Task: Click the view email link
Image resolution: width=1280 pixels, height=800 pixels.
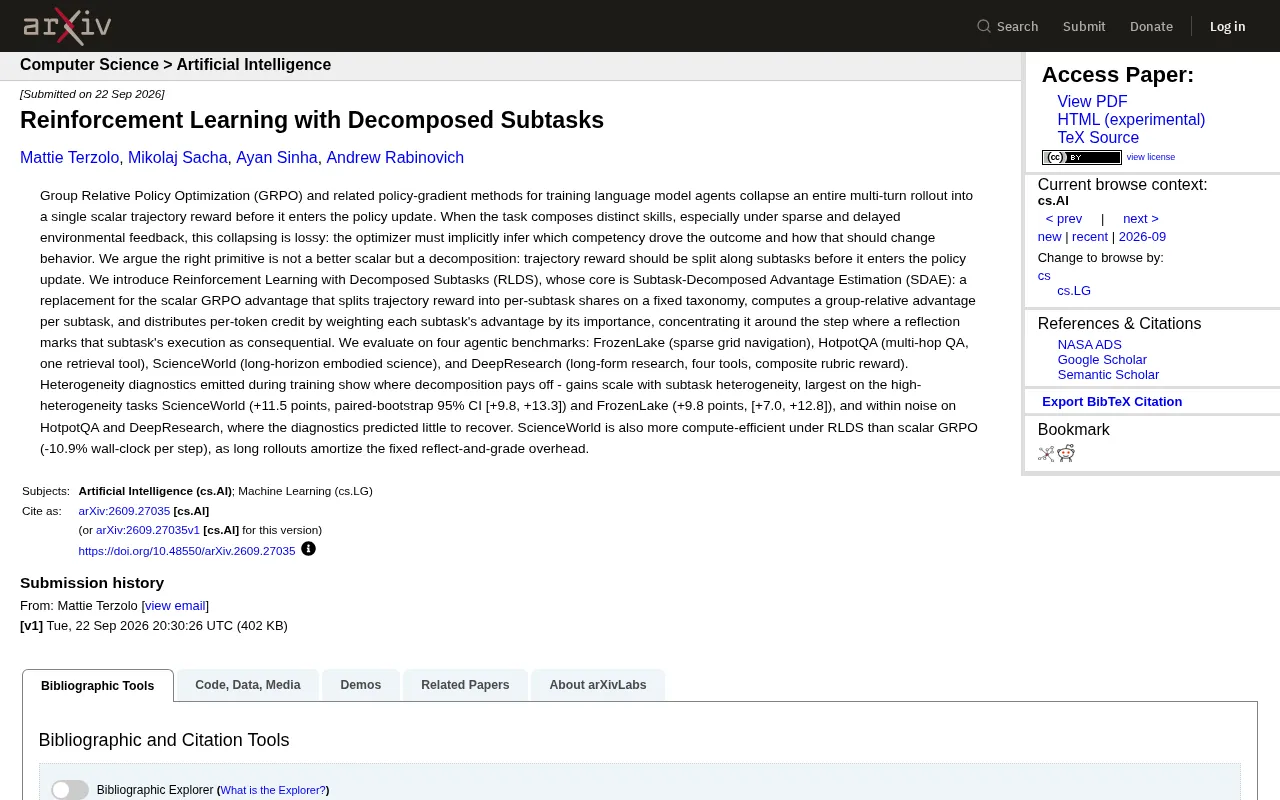Action: [175, 606]
